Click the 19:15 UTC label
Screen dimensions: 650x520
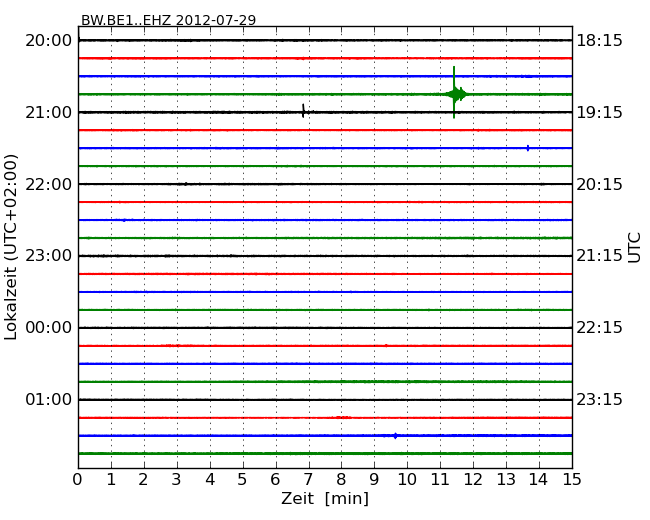[599, 112]
